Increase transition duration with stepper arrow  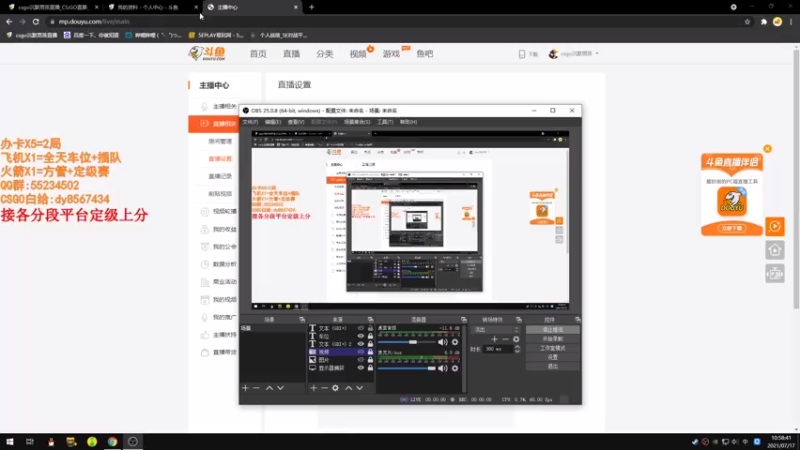click(517, 347)
